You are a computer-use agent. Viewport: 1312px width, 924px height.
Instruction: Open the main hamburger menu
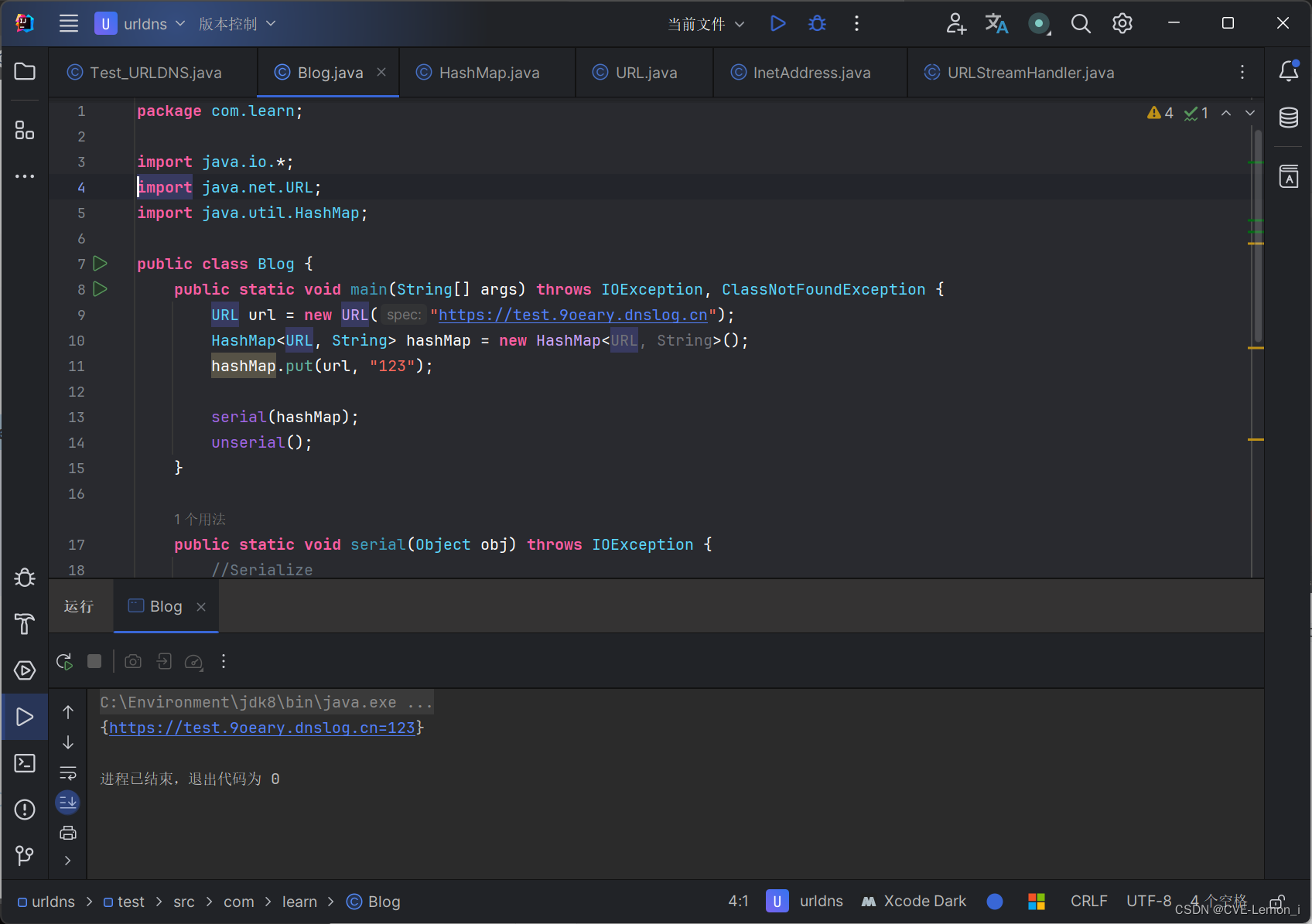pos(69,23)
